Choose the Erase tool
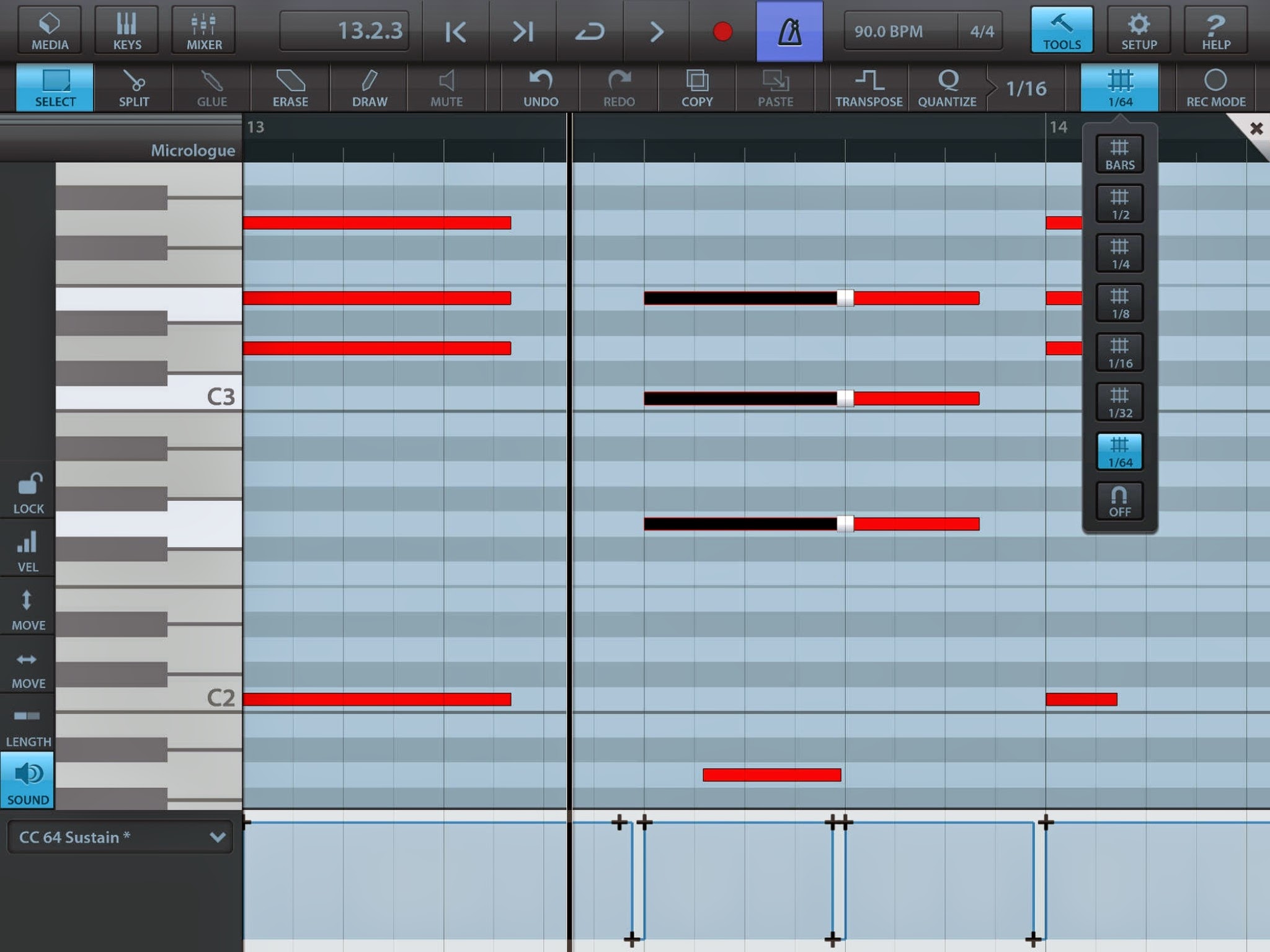1270x952 pixels. pos(290,87)
